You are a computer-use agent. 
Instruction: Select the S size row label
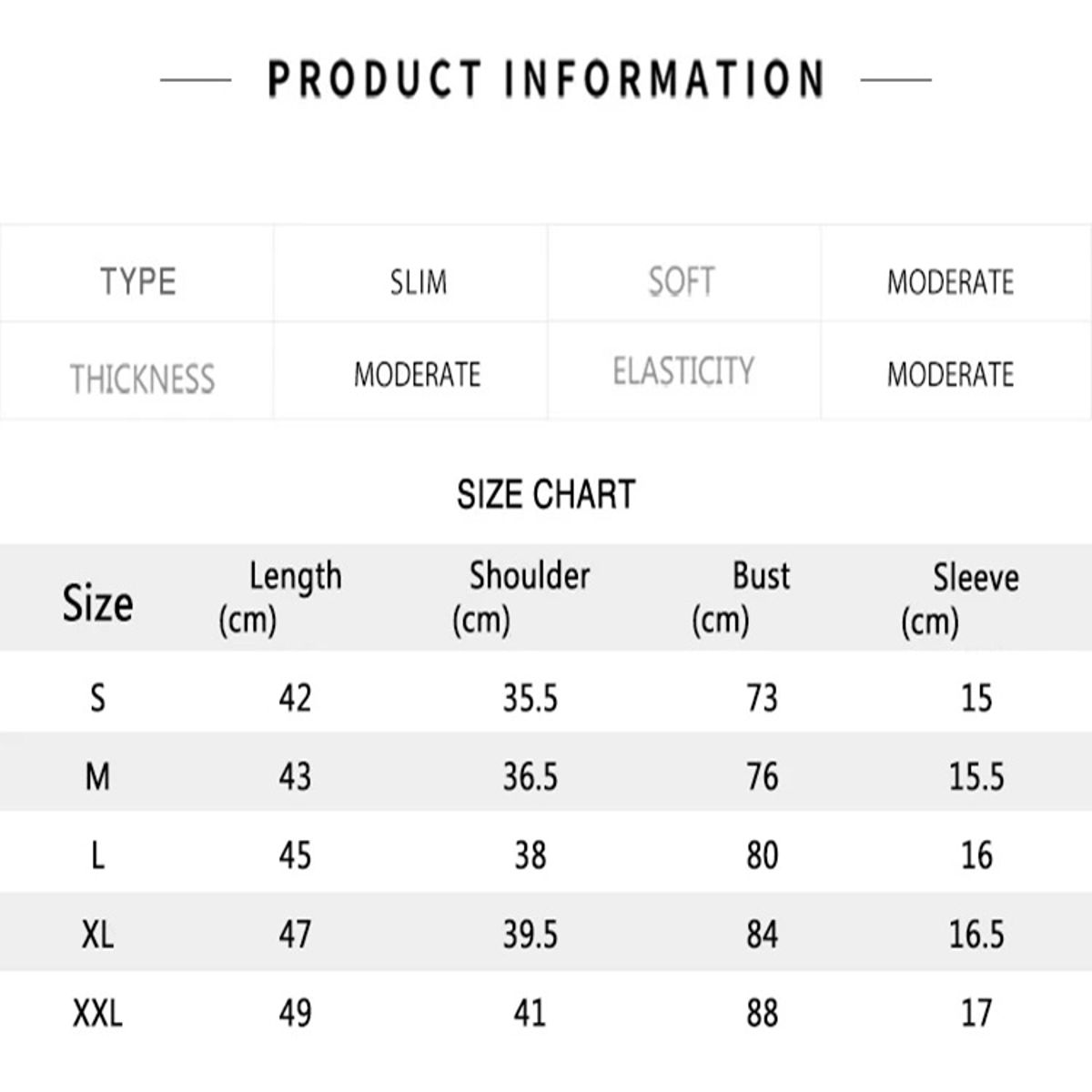point(97,698)
